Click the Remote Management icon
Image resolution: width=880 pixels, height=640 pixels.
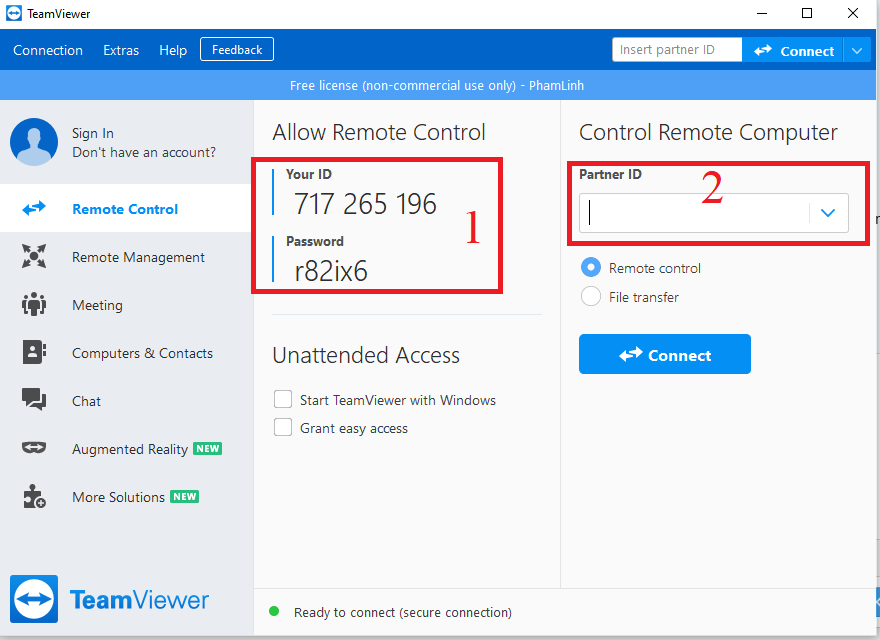pyautogui.click(x=34, y=256)
